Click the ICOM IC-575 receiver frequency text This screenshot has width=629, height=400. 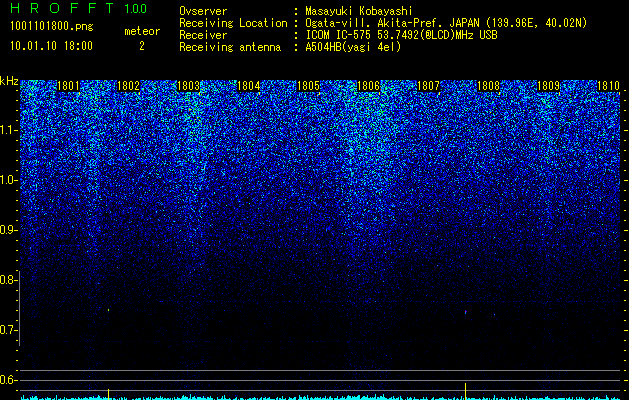click(401, 35)
